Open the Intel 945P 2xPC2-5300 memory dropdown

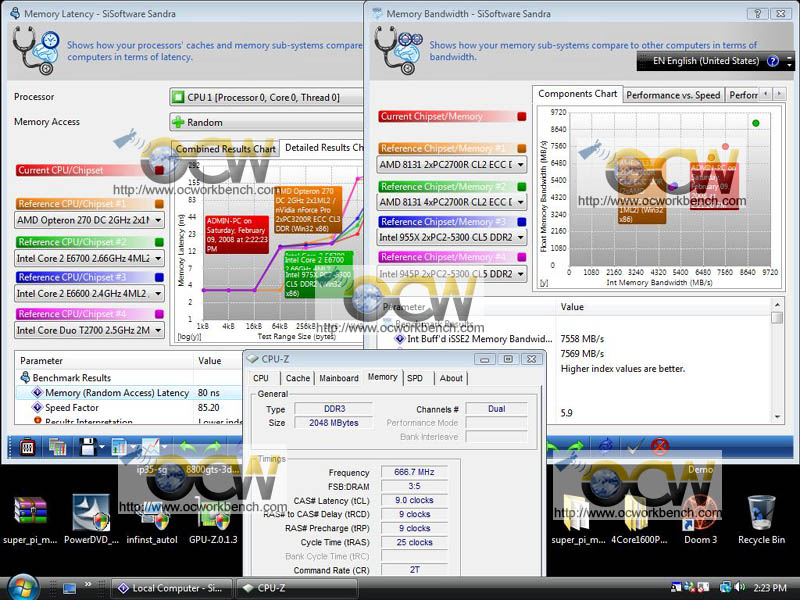pos(453,274)
